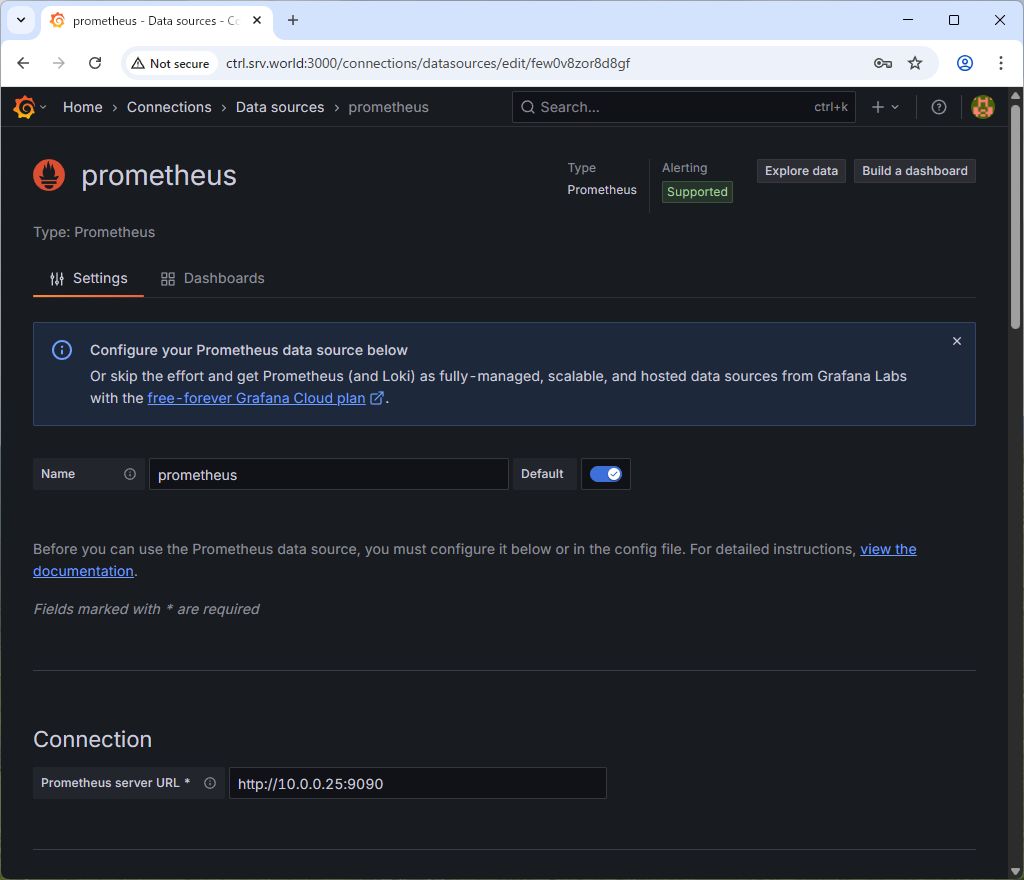Click the Explore data button

coord(801,171)
